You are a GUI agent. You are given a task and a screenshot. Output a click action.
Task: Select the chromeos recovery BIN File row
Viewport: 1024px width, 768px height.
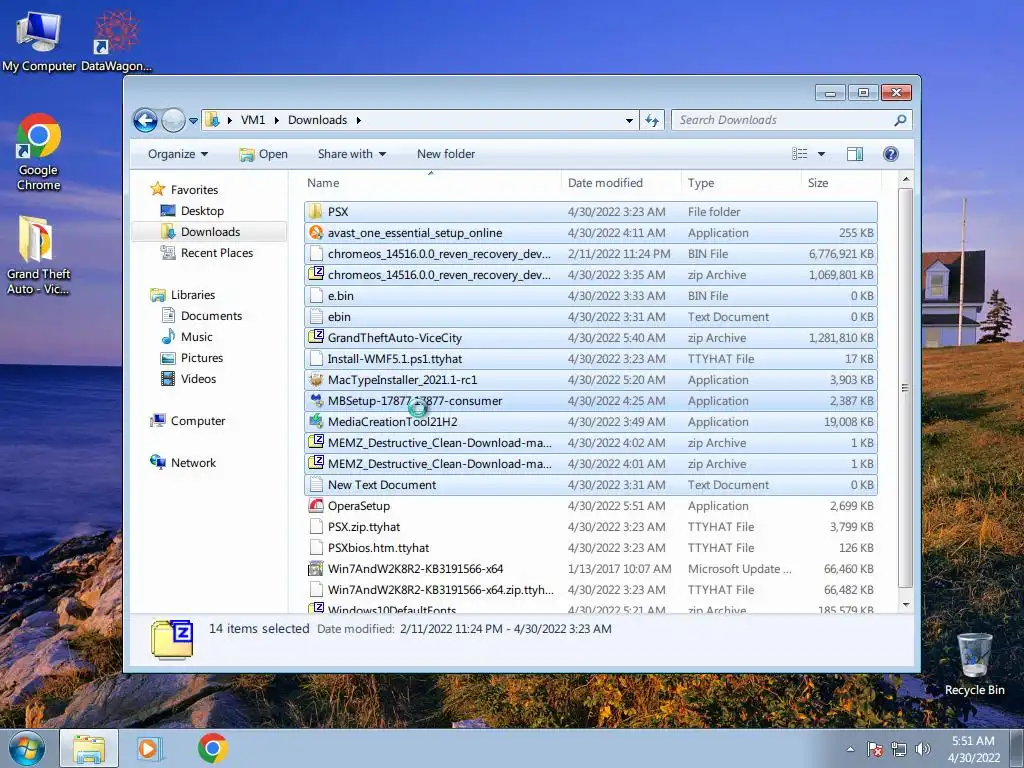590,253
